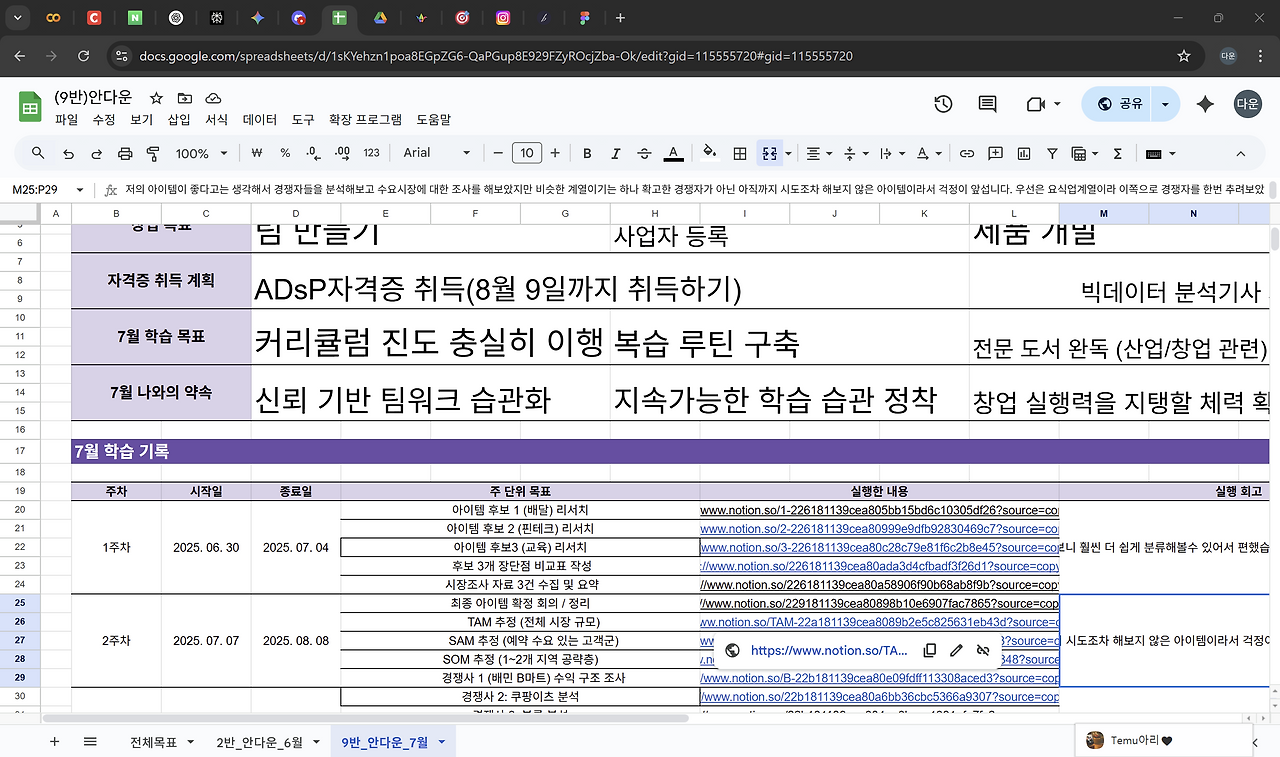The width and height of the screenshot is (1280, 757).
Task: Toggle bold formatting
Action: pyautogui.click(x=587, y=153)
